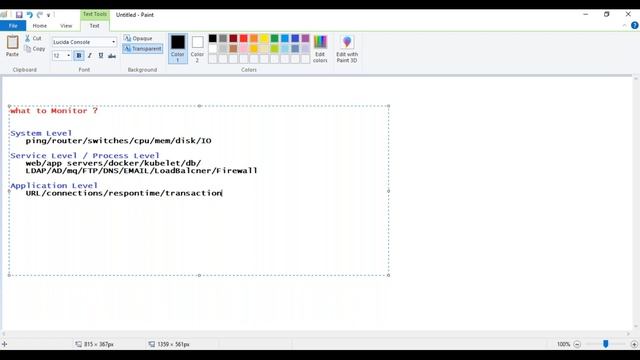Click the 100% zoom level text

click(563, 344)
